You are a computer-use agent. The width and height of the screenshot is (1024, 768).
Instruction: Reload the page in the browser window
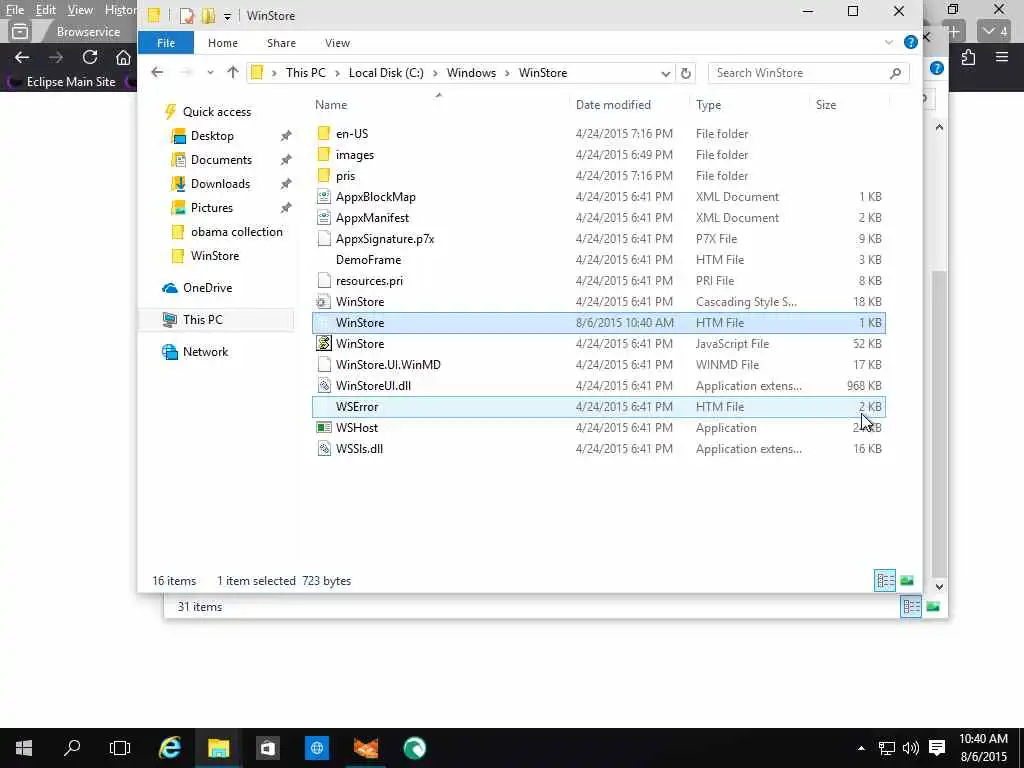point(90,57)
